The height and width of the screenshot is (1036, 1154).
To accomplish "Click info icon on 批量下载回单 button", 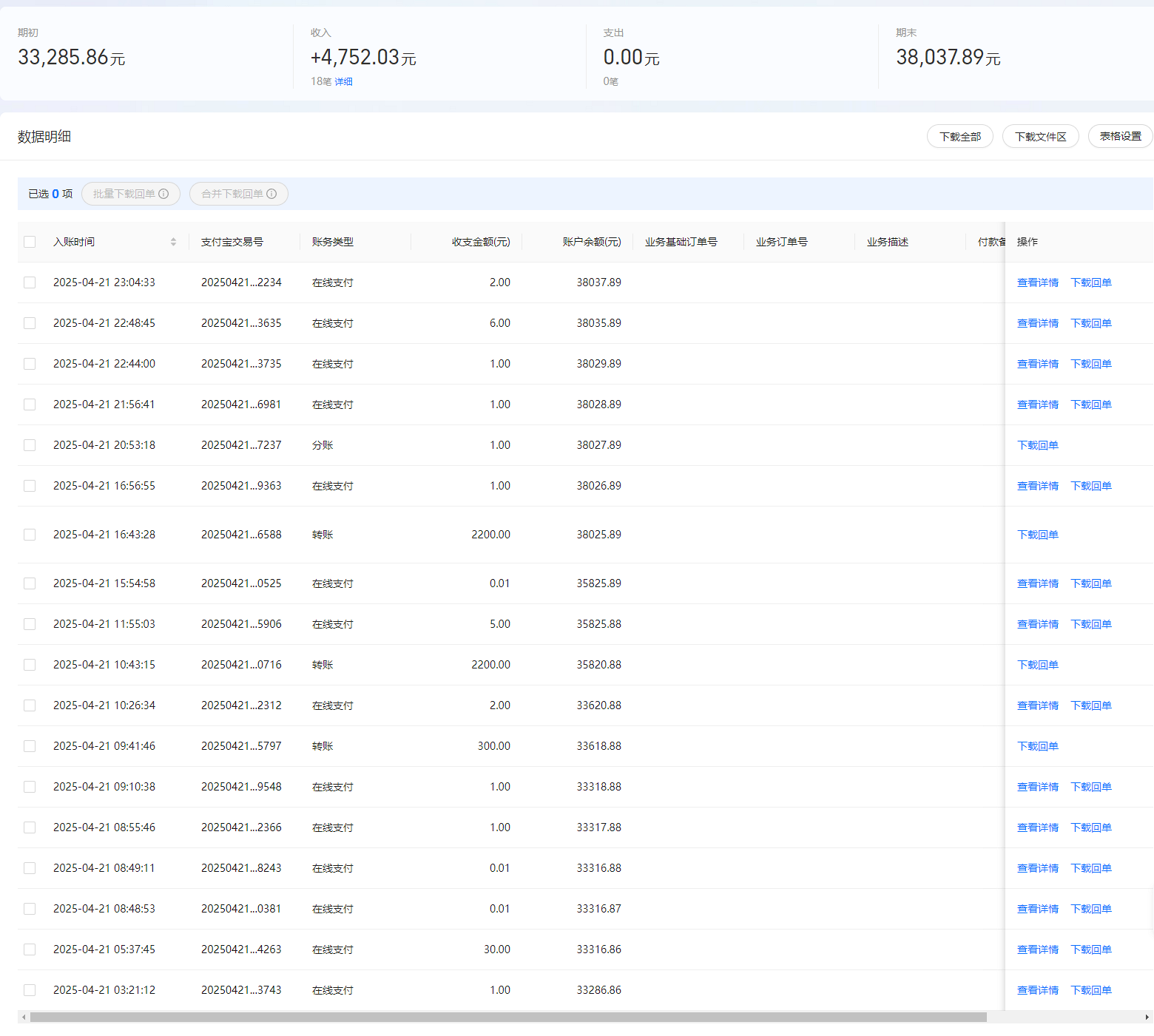I will pos(163,194).
